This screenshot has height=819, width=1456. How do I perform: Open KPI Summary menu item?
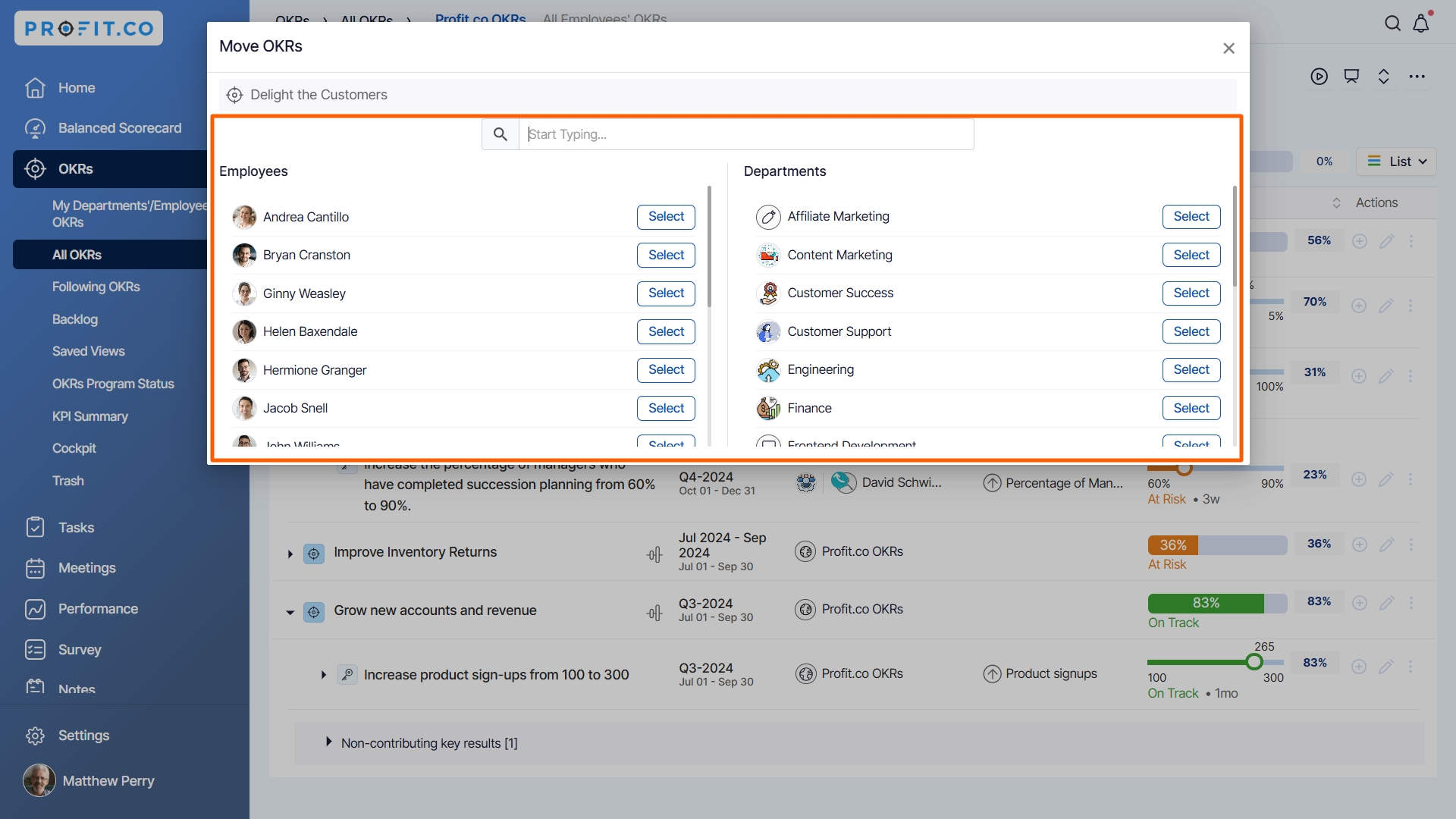(x=89, y=416)
